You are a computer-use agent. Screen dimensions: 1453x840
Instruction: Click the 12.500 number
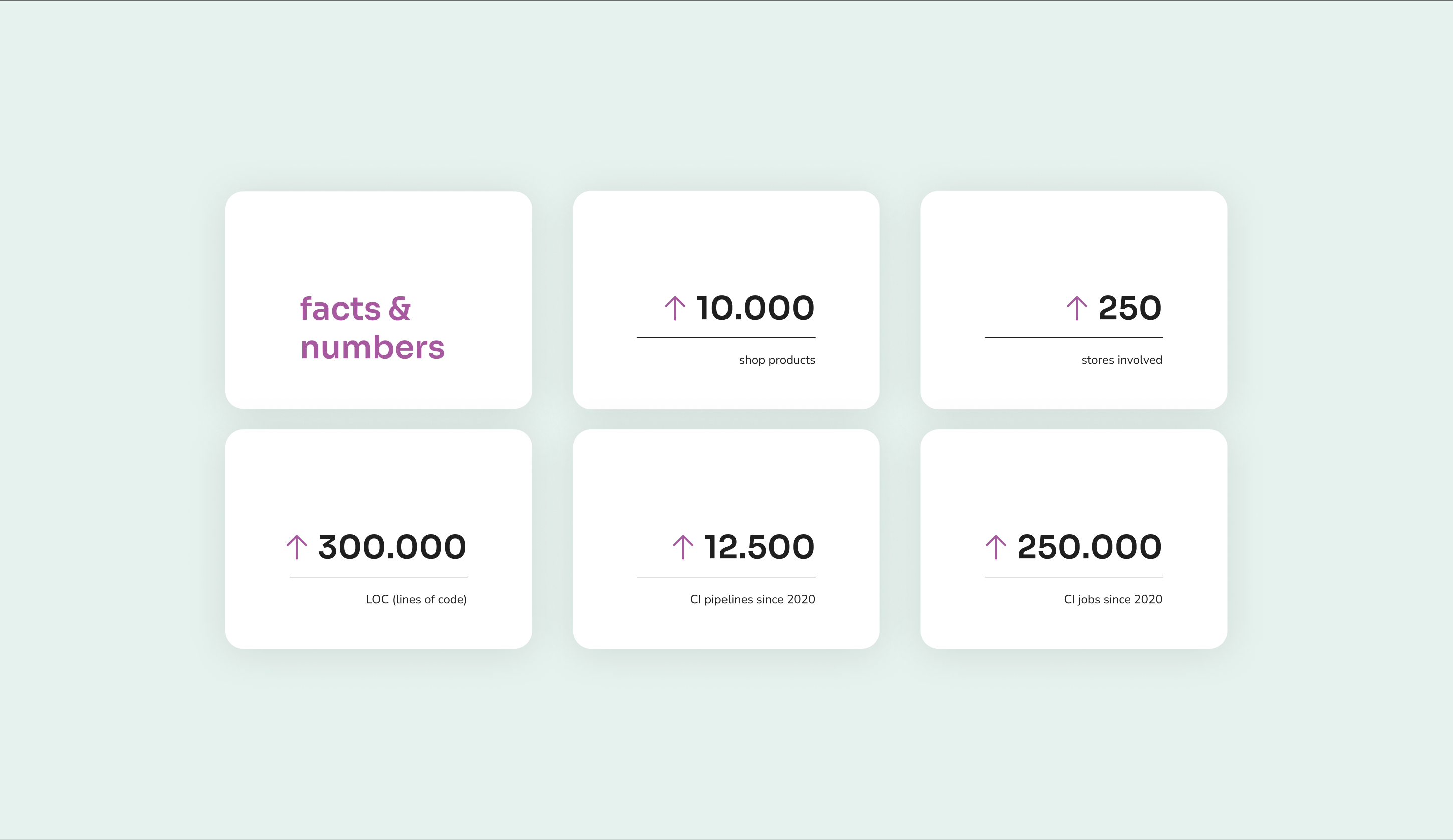click(x=760, y=547)
